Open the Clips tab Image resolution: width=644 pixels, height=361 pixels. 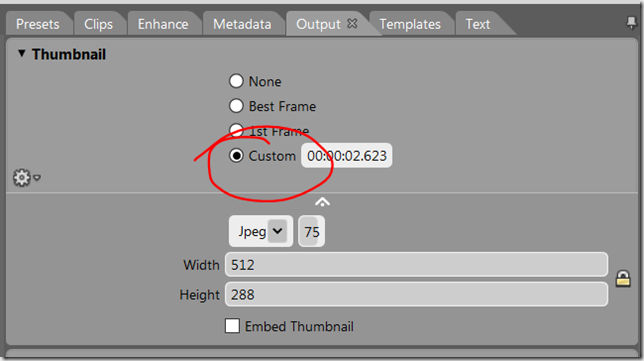[98, 24]
